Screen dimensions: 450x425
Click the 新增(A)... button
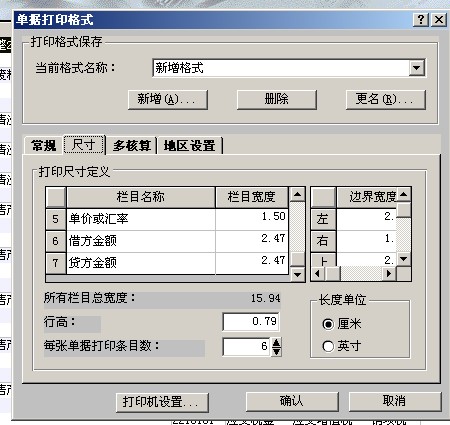[168, 99]
